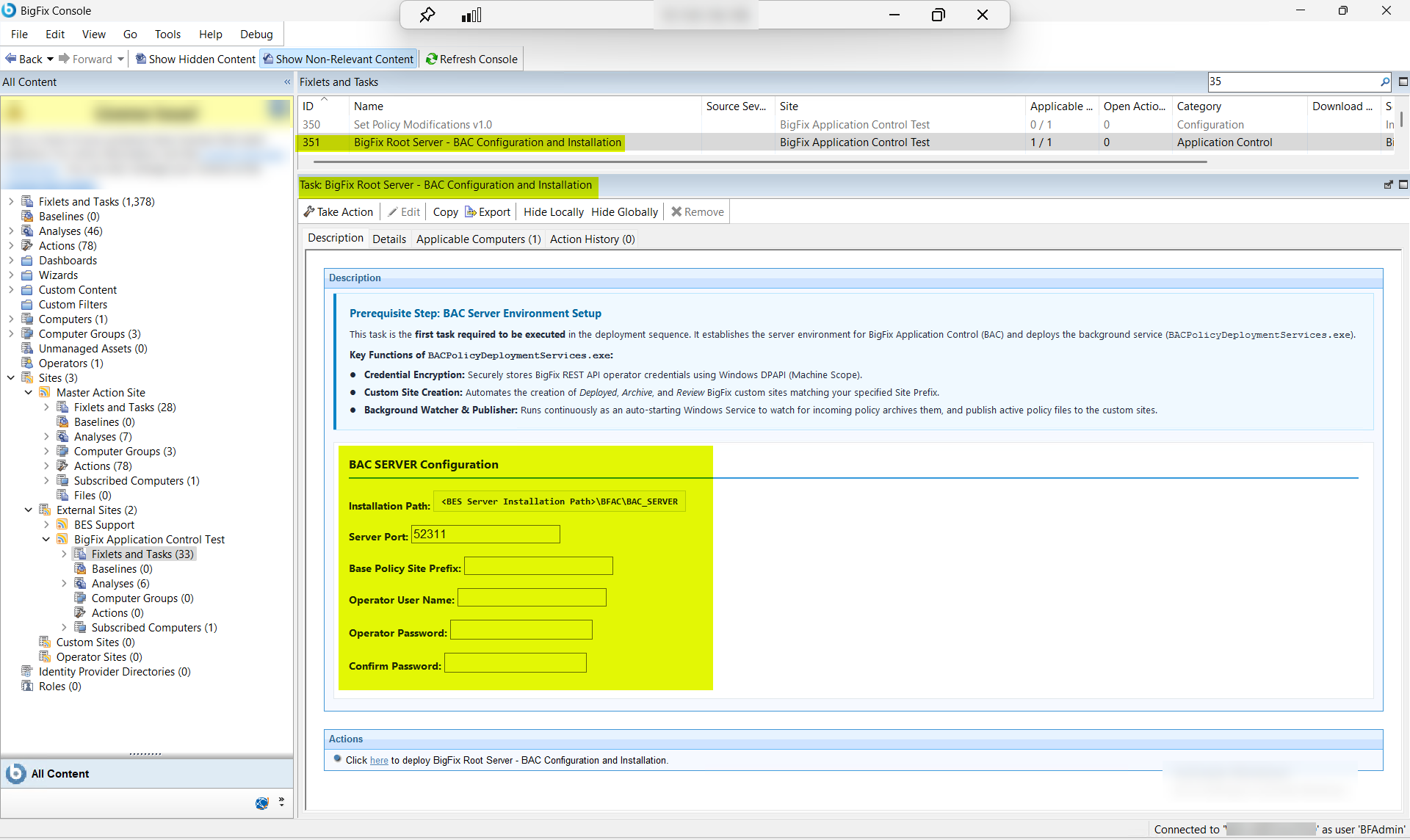
Task: Click the 'here' link to deploy task
Action: (x=379, y=761)
